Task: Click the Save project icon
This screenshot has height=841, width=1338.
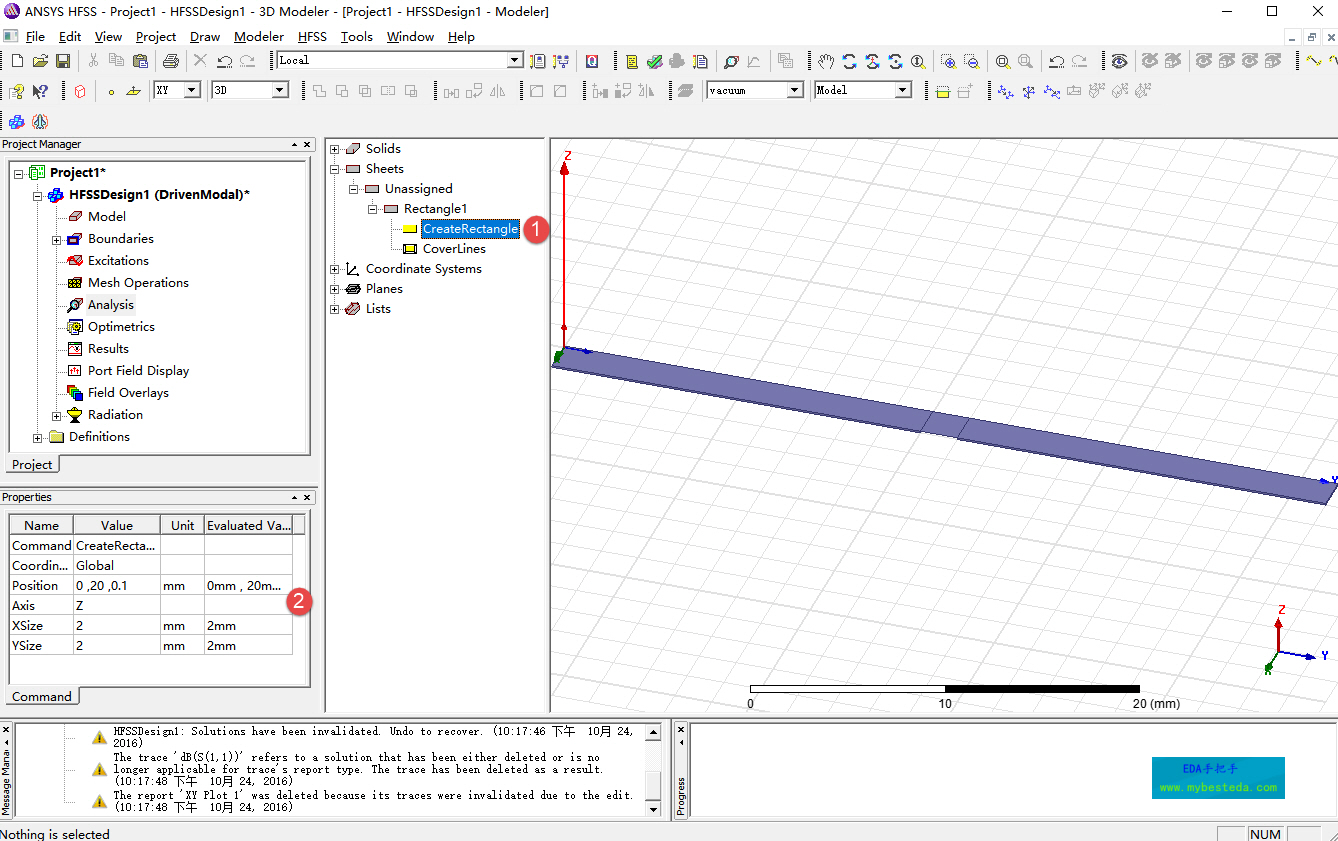Action: 62,61
